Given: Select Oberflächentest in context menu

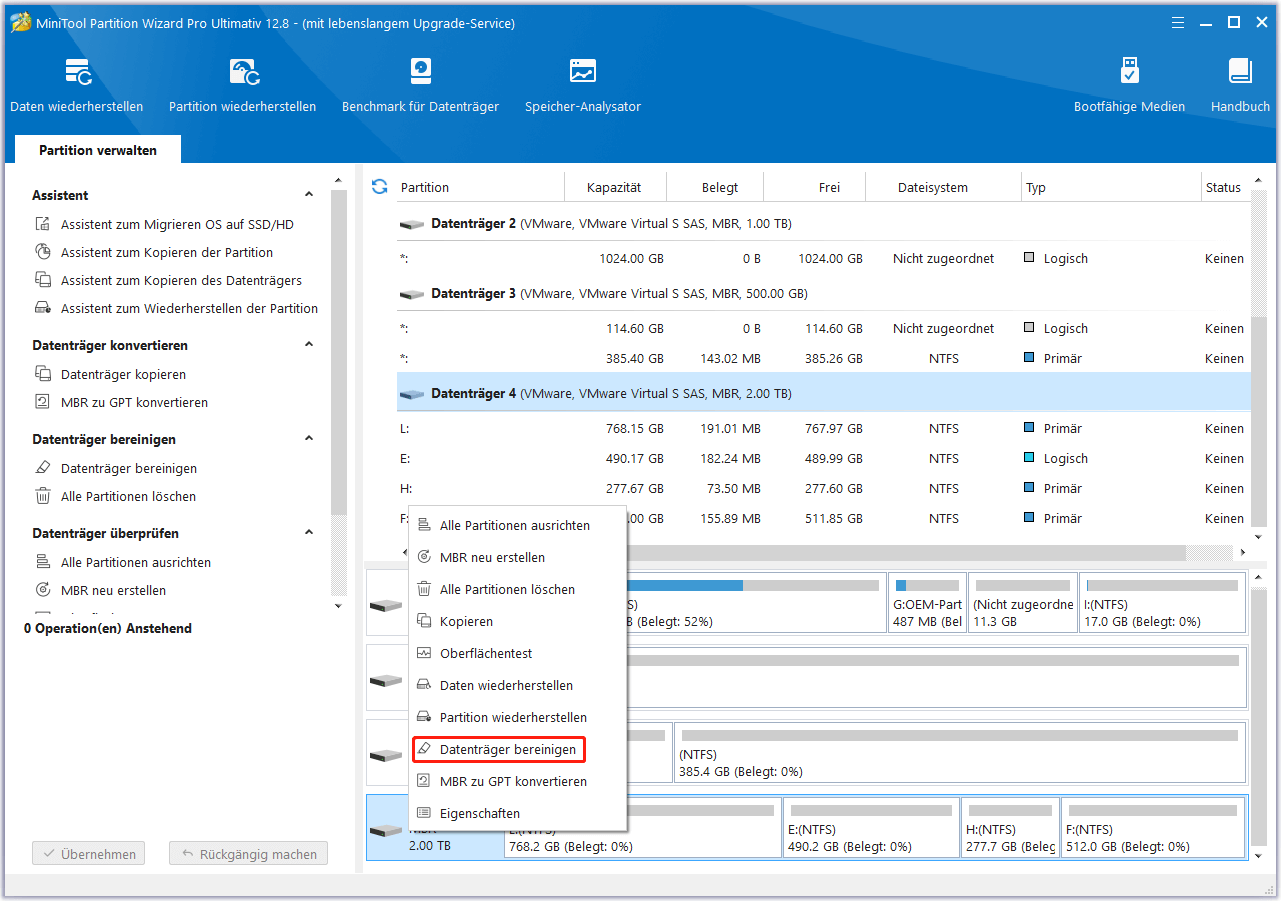Looking at the screenshot, I should pyautogui.click(x=518, y=654).
